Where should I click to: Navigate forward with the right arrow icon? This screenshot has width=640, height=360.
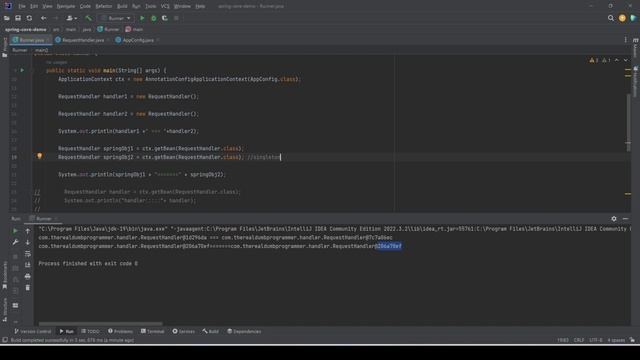(x=56, y=18)
